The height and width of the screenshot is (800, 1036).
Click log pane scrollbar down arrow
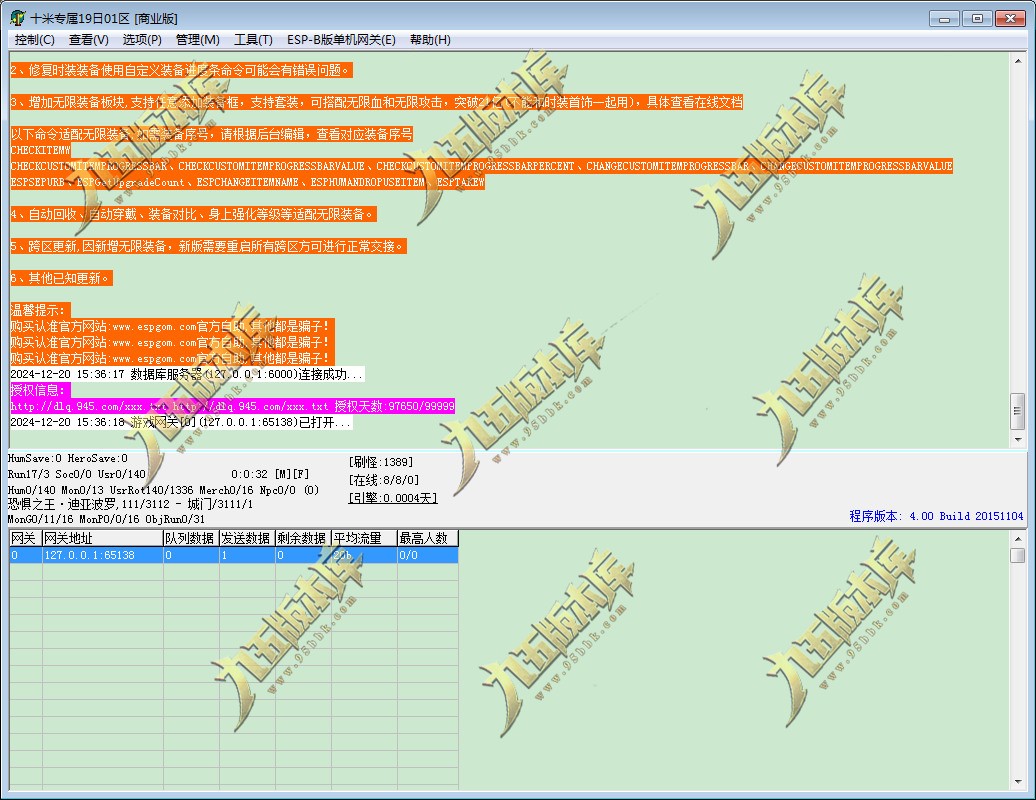point(1018,439)
